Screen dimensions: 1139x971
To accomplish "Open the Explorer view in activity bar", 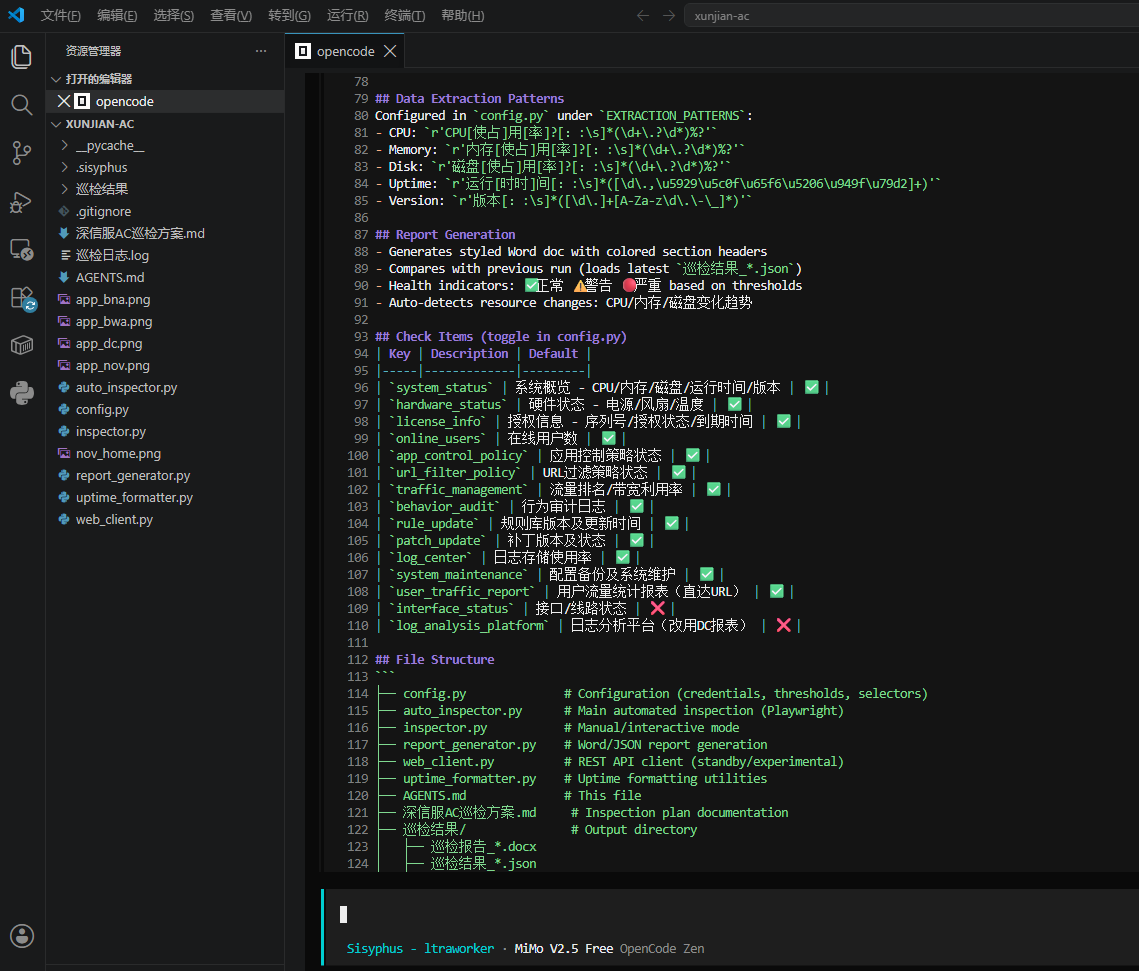I will click(22, 57).
